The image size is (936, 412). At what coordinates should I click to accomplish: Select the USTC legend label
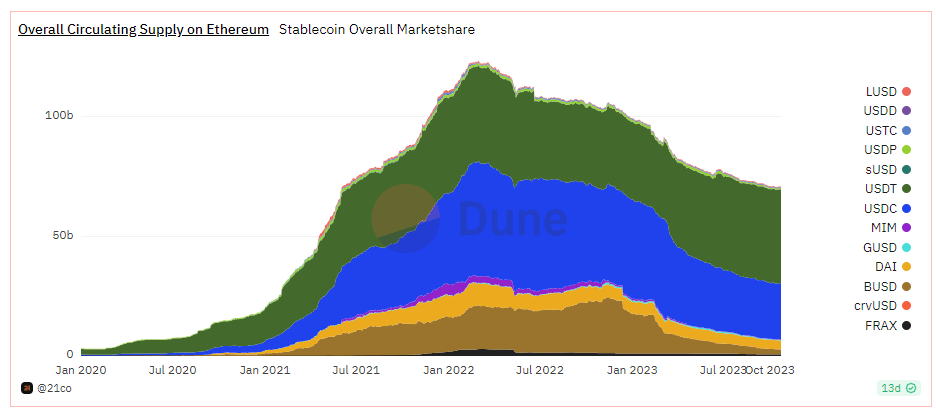[880, 131]
